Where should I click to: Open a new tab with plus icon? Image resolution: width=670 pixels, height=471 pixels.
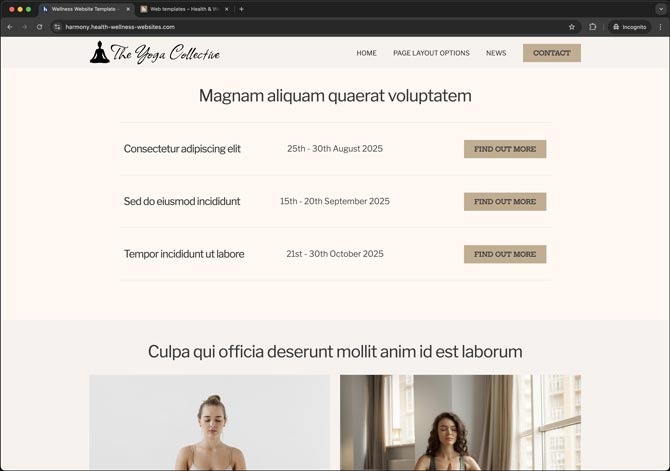tap(241, 9)
